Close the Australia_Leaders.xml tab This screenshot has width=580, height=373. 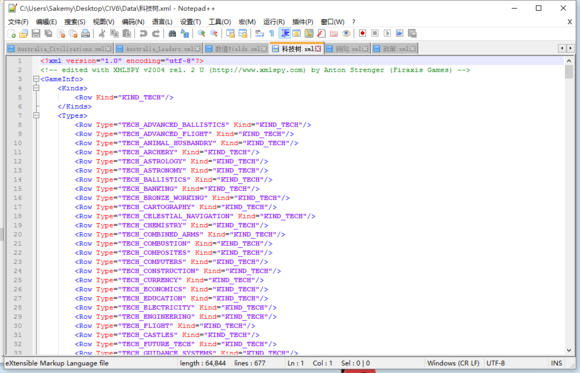point(198,49)
